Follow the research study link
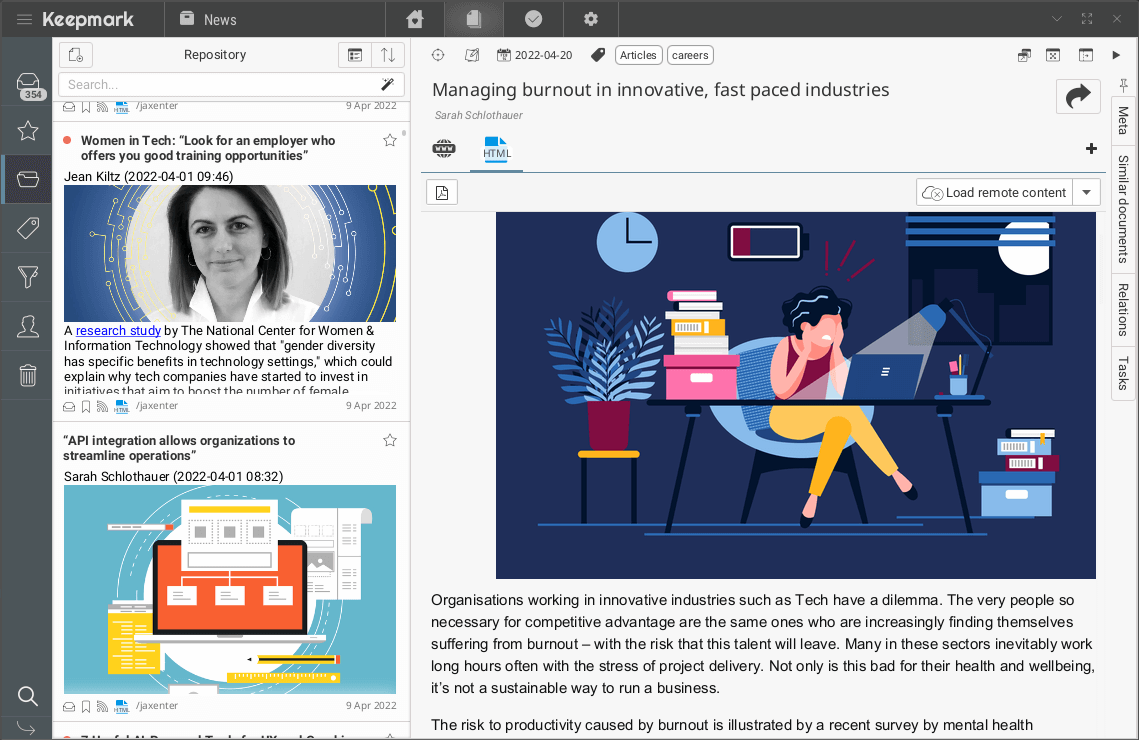Screen dimensions: 1139x740 click(118, 331)
